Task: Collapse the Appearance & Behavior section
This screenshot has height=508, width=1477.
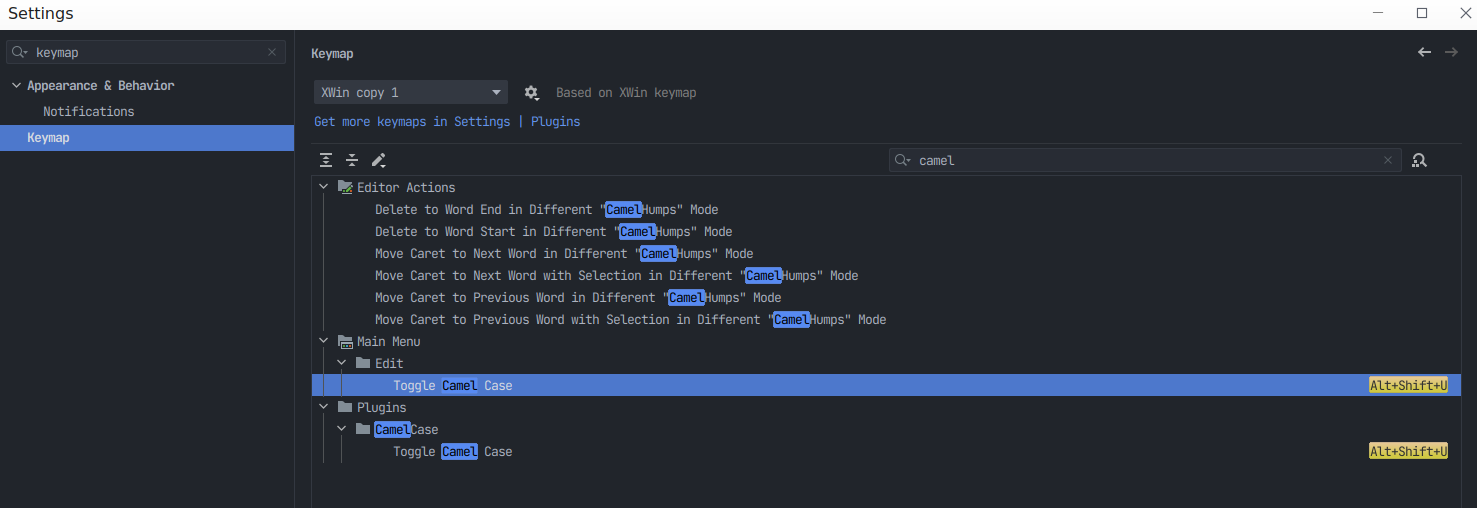Action: [16, 86]
